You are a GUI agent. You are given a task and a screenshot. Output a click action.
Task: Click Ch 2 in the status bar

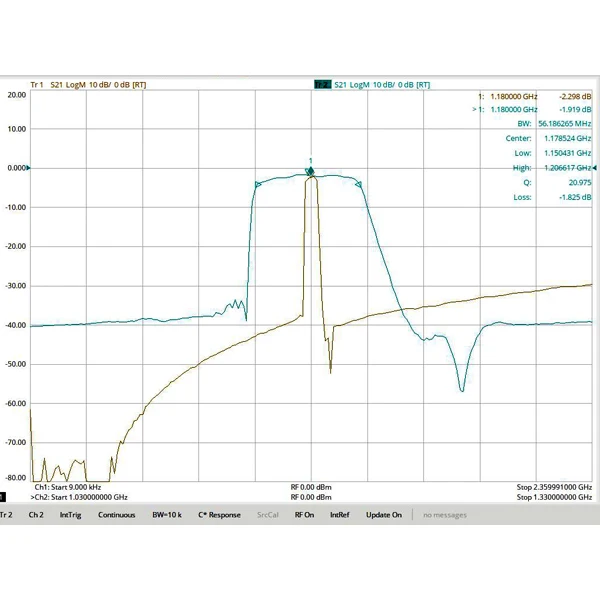click(x=36, y=515)
